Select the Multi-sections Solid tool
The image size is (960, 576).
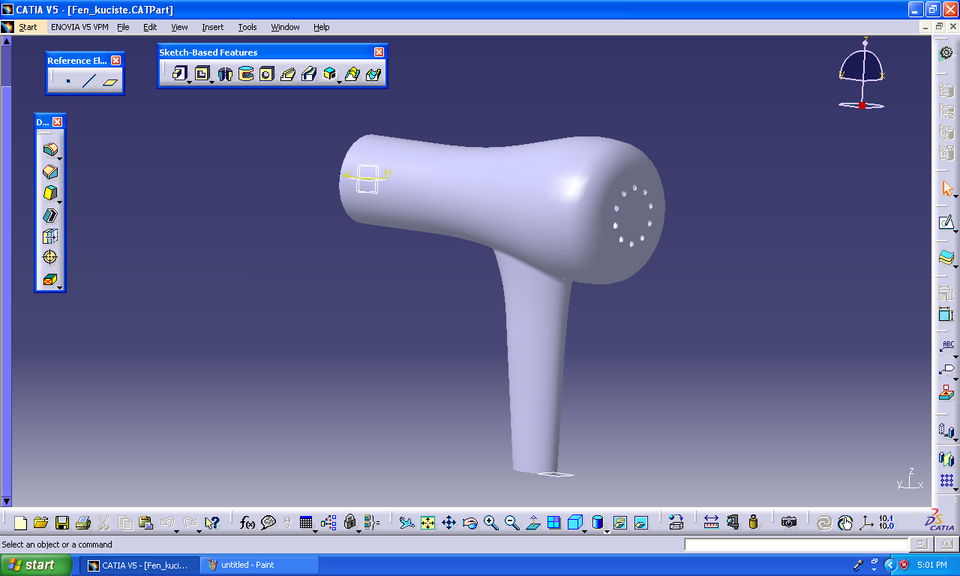coord(351,72)
